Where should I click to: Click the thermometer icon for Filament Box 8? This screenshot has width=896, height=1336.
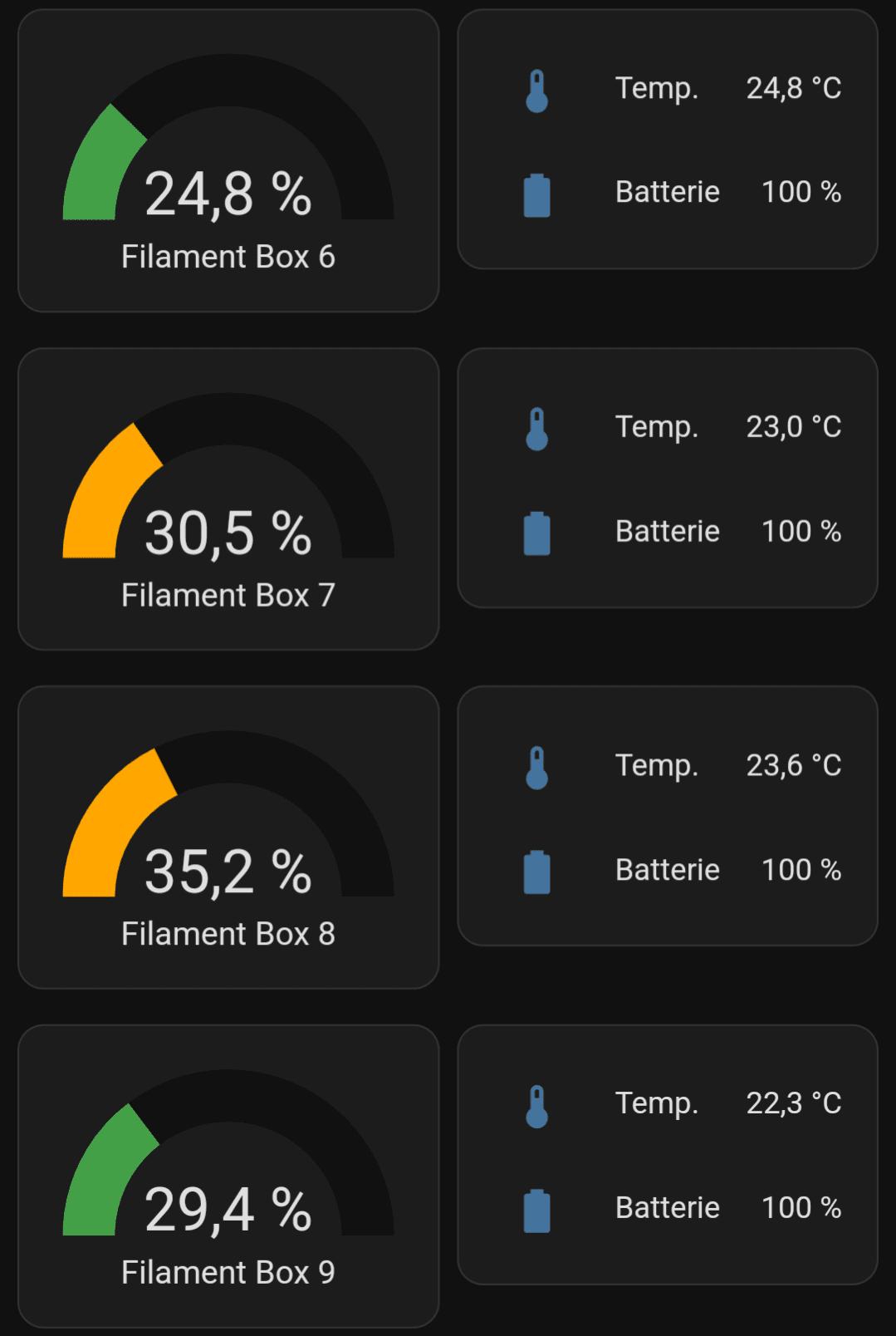pos(537,768)
